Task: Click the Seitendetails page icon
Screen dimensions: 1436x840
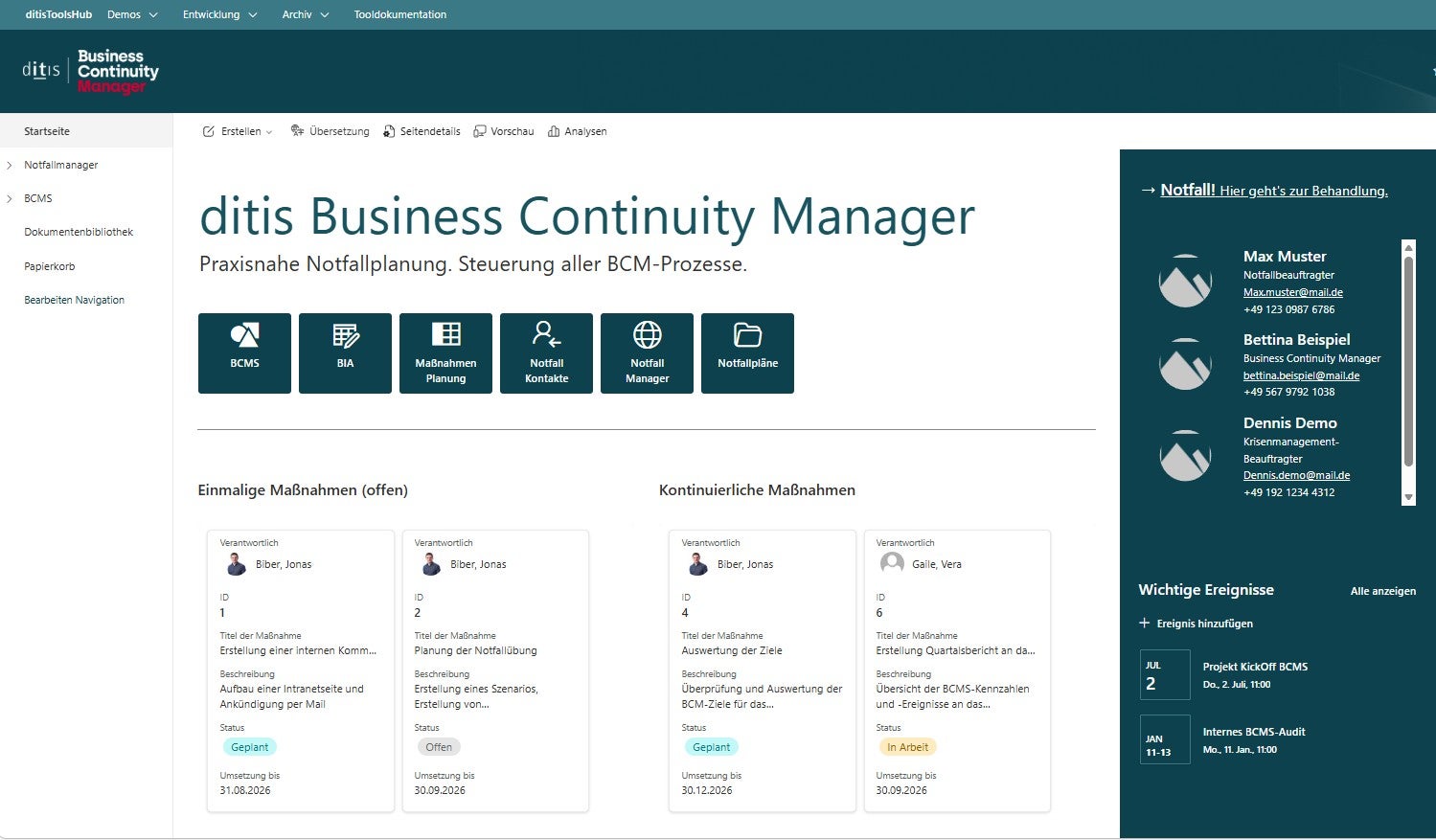Action: pyautogui.click(x=389, y=131)
